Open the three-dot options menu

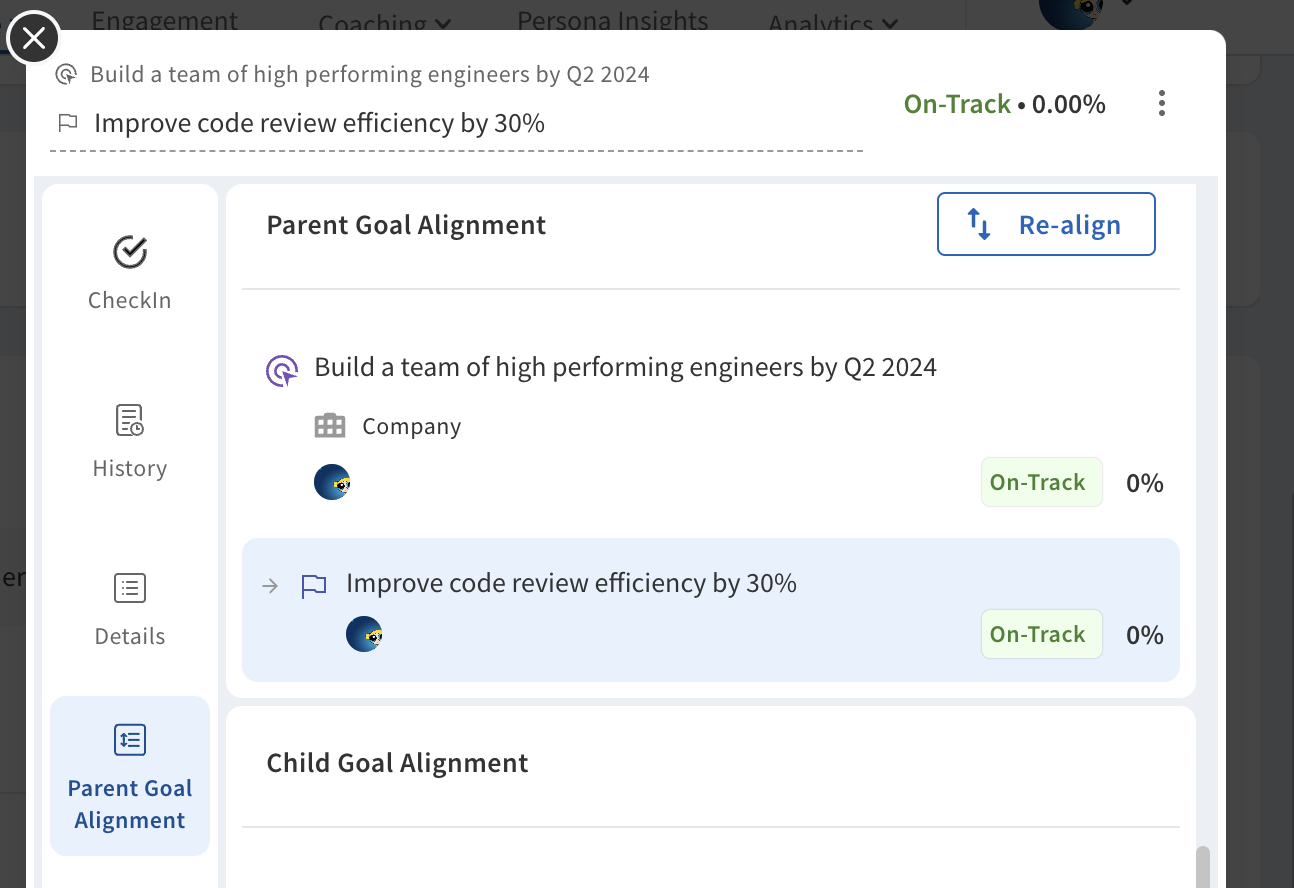click(1161, 104)
